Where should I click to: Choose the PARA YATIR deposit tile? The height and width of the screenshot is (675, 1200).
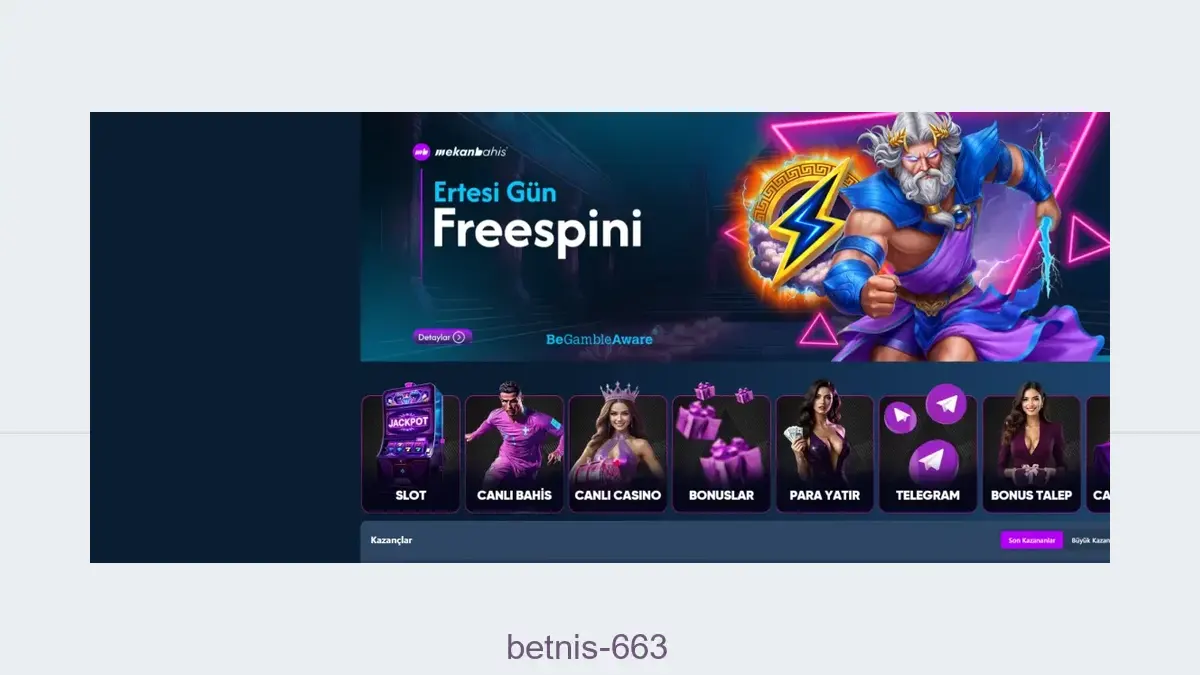point(825,454)
